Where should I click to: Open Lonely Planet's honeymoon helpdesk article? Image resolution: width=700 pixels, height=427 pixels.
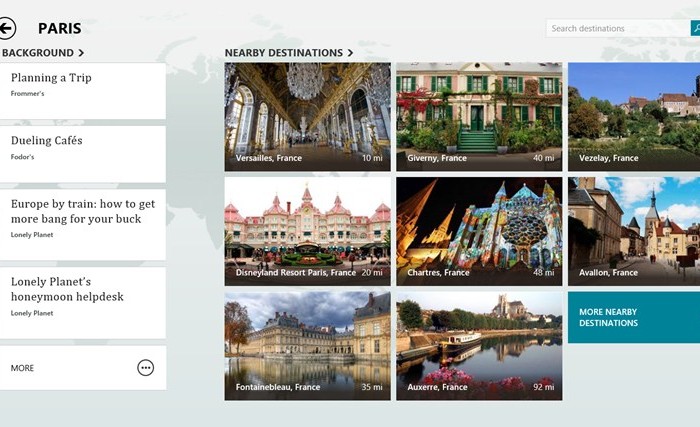pos(83,301)
